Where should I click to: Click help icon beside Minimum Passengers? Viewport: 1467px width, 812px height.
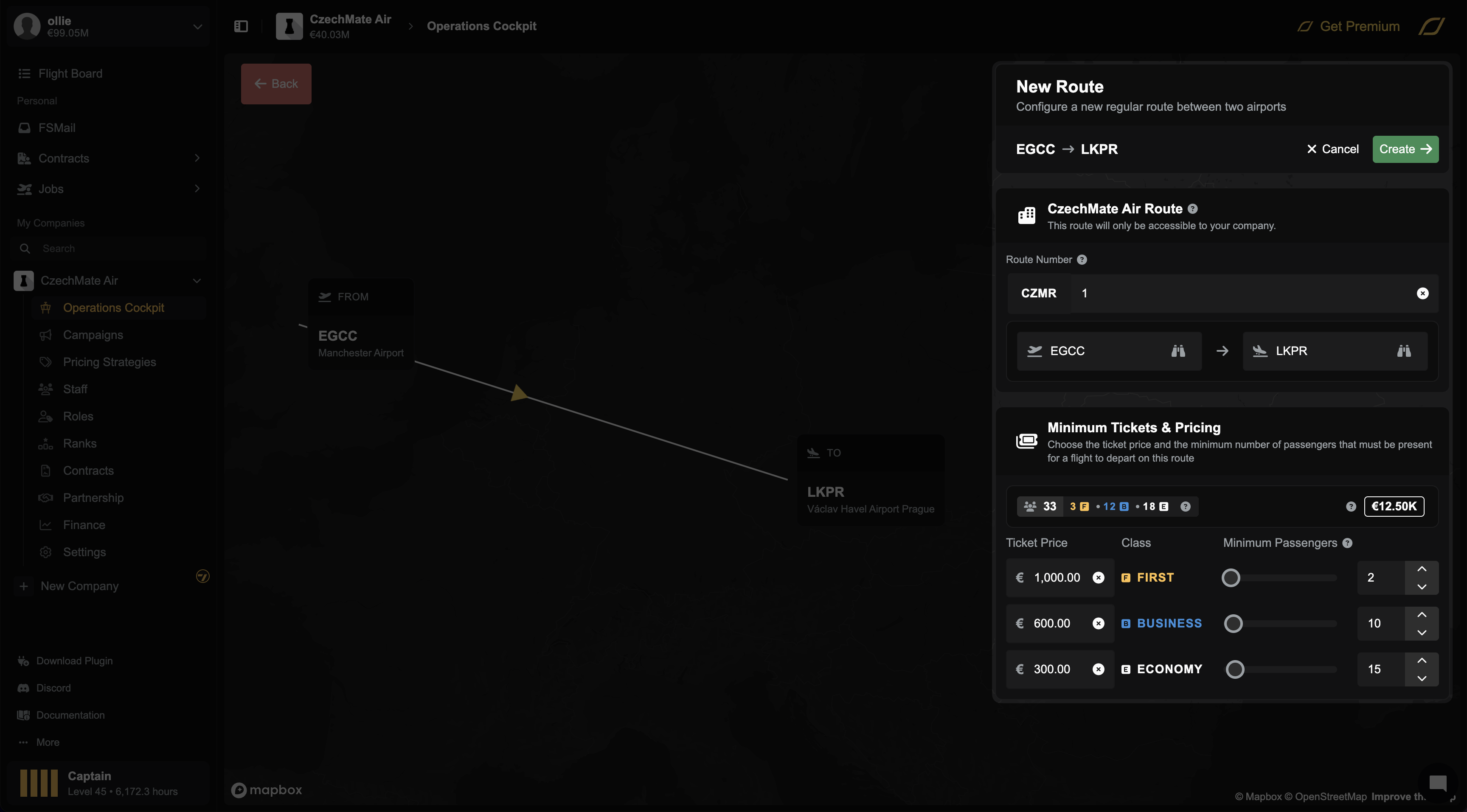tap(1347, 543)
